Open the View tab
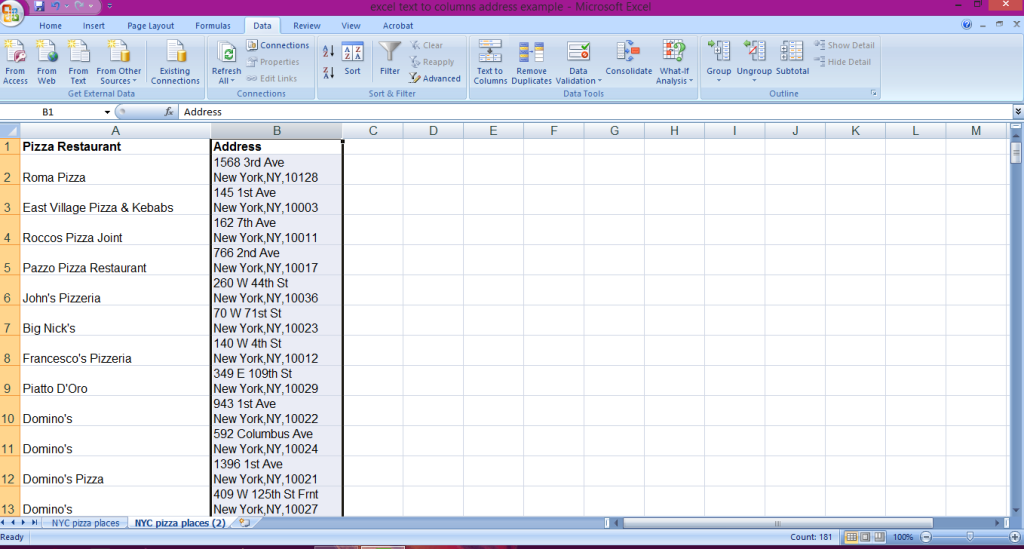The height and width of the screenshot is (549, 1024). coord(351,25)
